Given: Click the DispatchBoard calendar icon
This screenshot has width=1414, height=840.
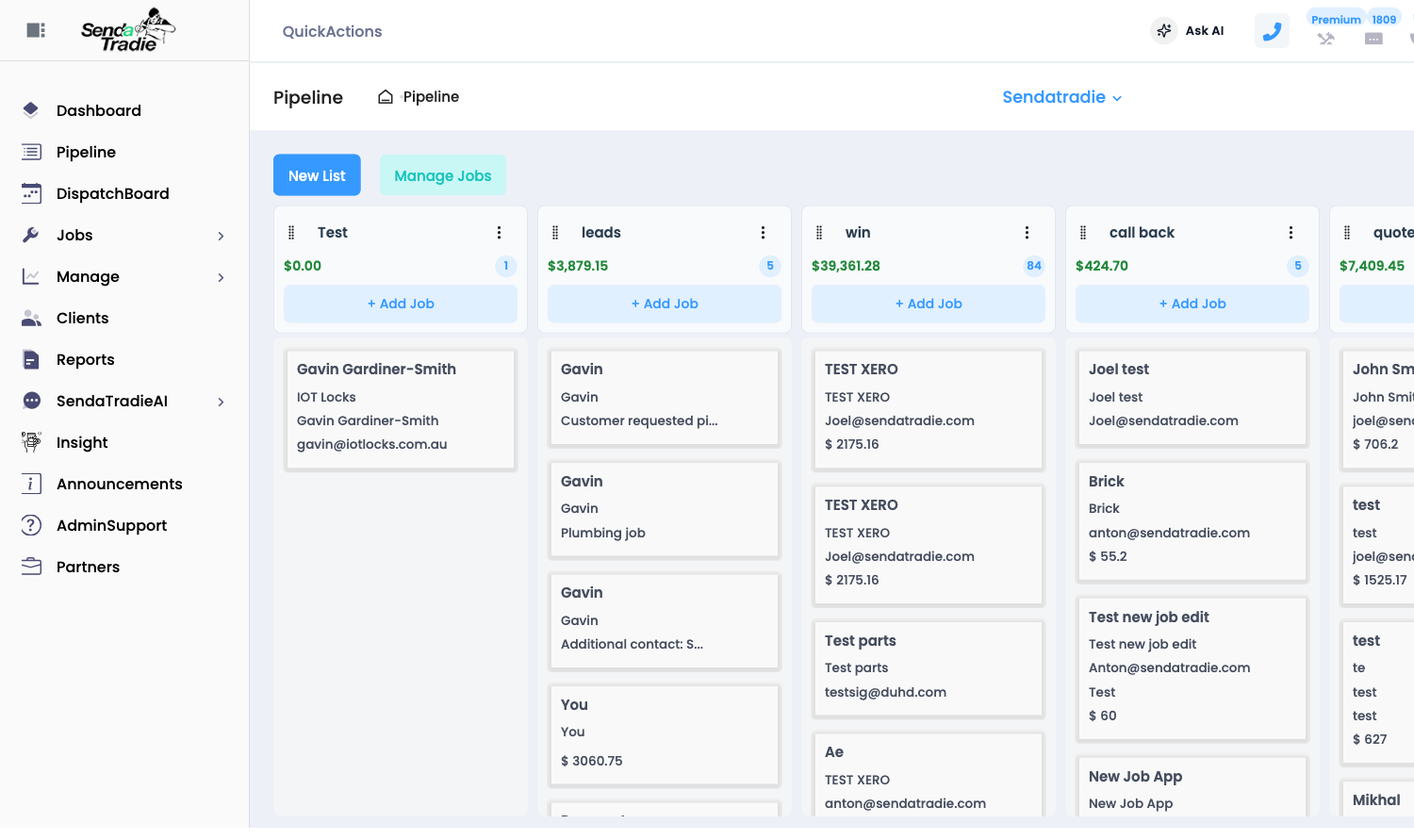Looking at the screenshot, I should pyautogui.click(x=31, y=192).
